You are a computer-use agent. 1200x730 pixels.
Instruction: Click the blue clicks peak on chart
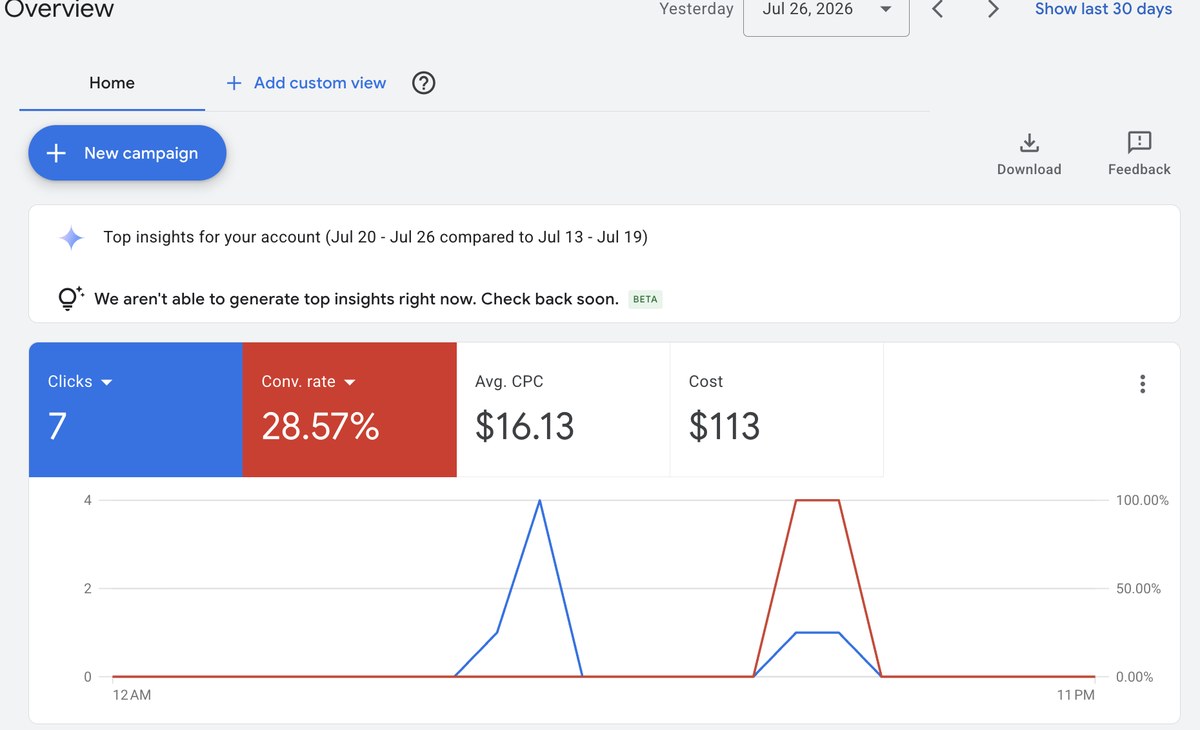coord(540,501)
